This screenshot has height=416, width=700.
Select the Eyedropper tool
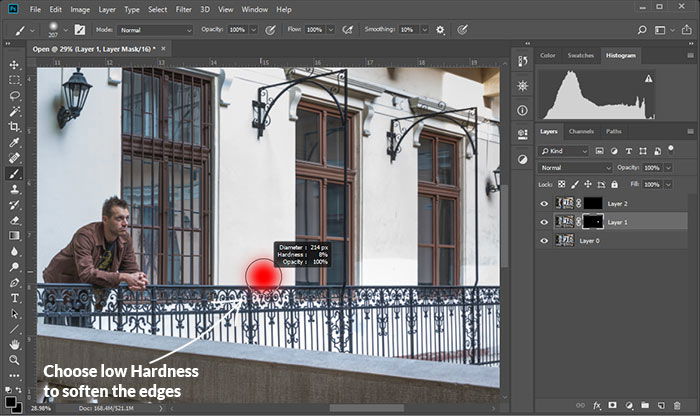pos(14,142)
